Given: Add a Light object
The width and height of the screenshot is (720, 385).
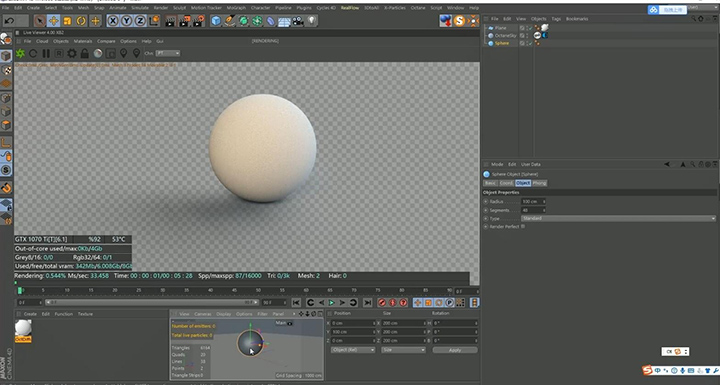Looking at the screenshot, I should click(x=312, y=21).
